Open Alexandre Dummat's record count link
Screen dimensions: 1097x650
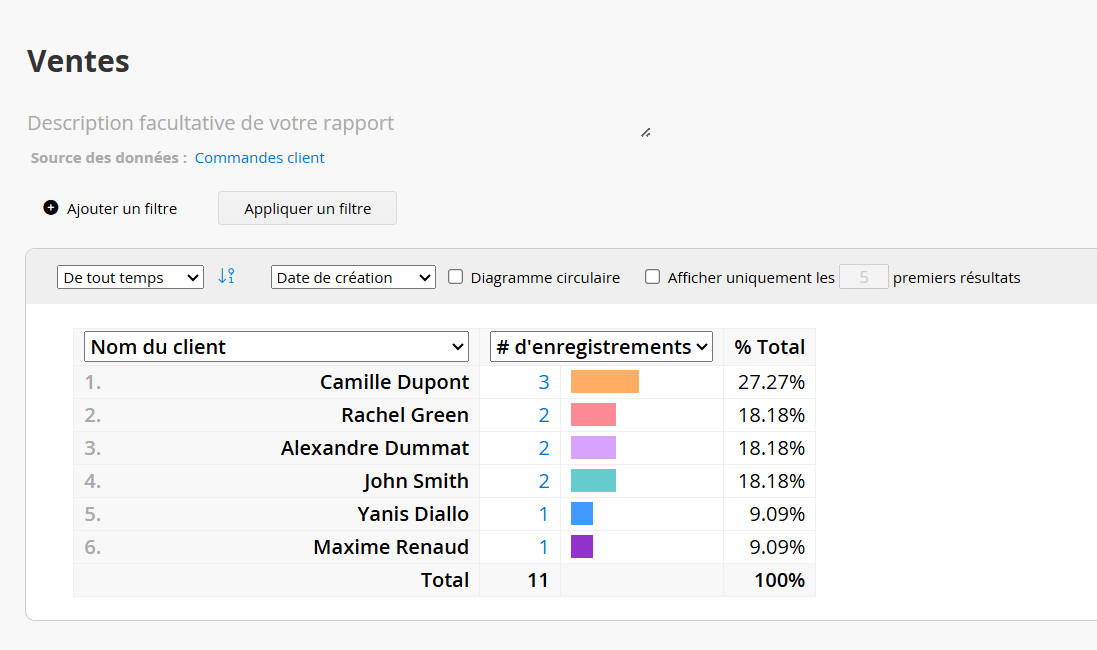(x=544, y=448)
